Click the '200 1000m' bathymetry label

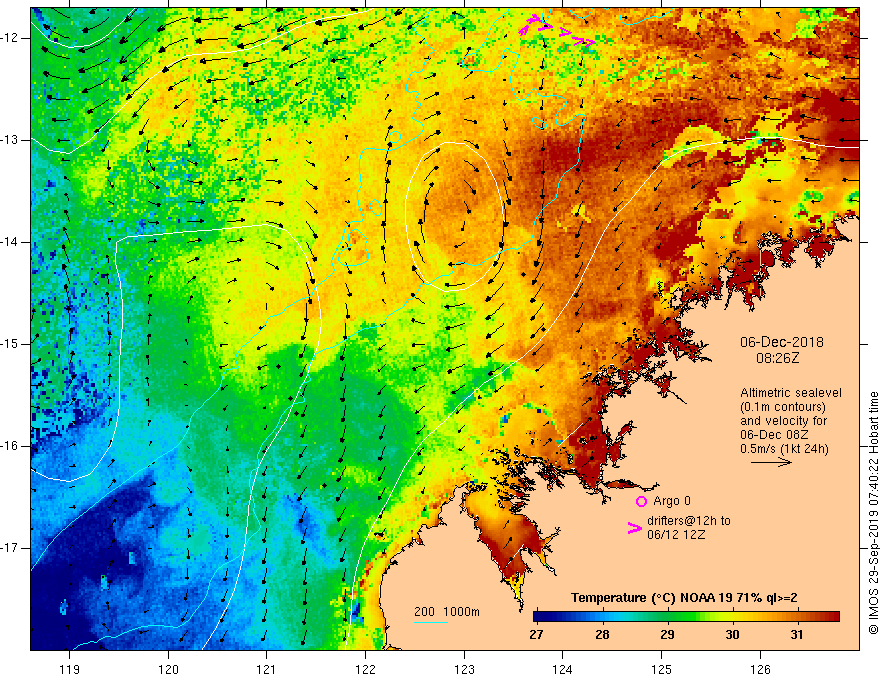[x=447, y=612]
